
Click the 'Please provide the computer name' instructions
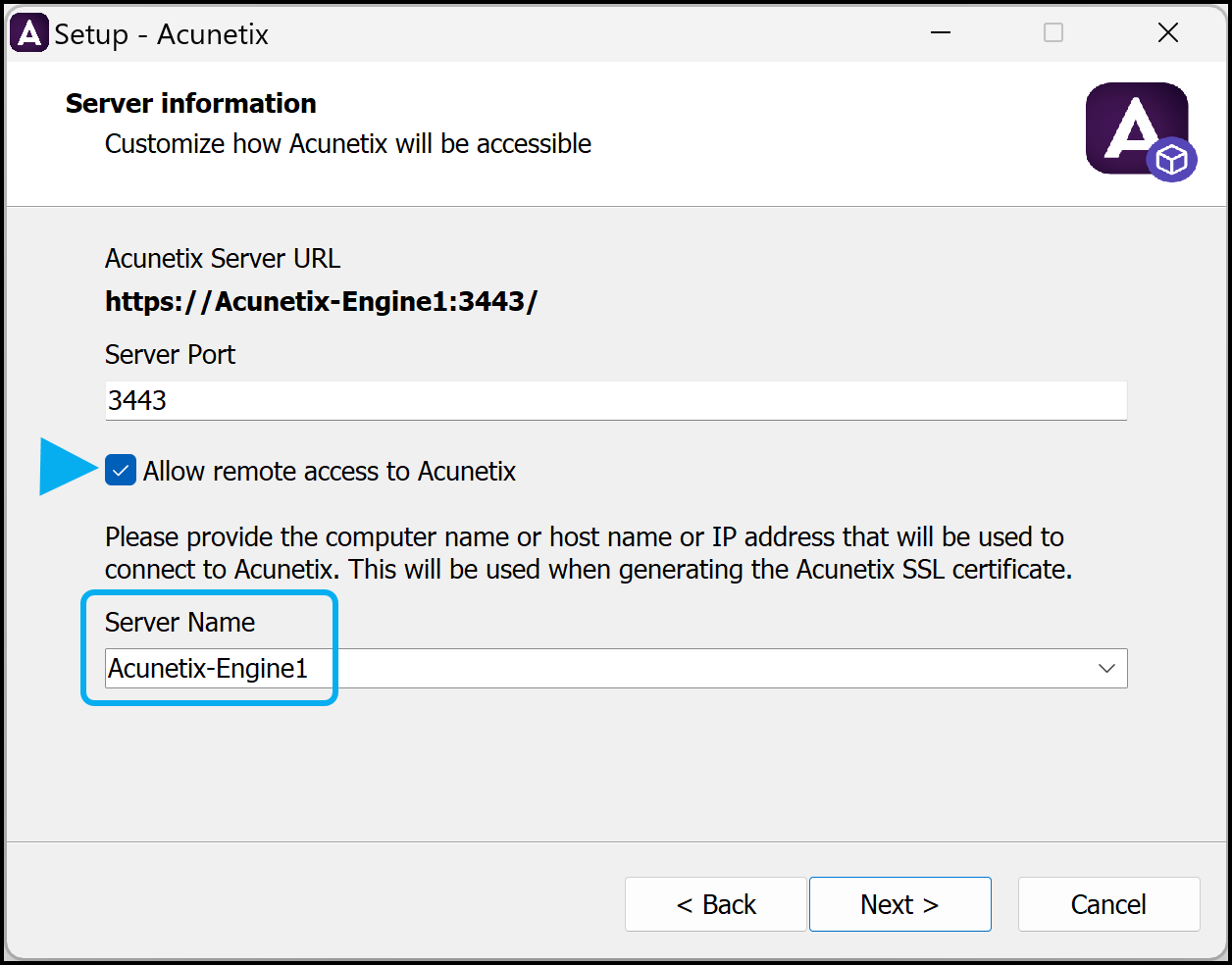[589, 553]
